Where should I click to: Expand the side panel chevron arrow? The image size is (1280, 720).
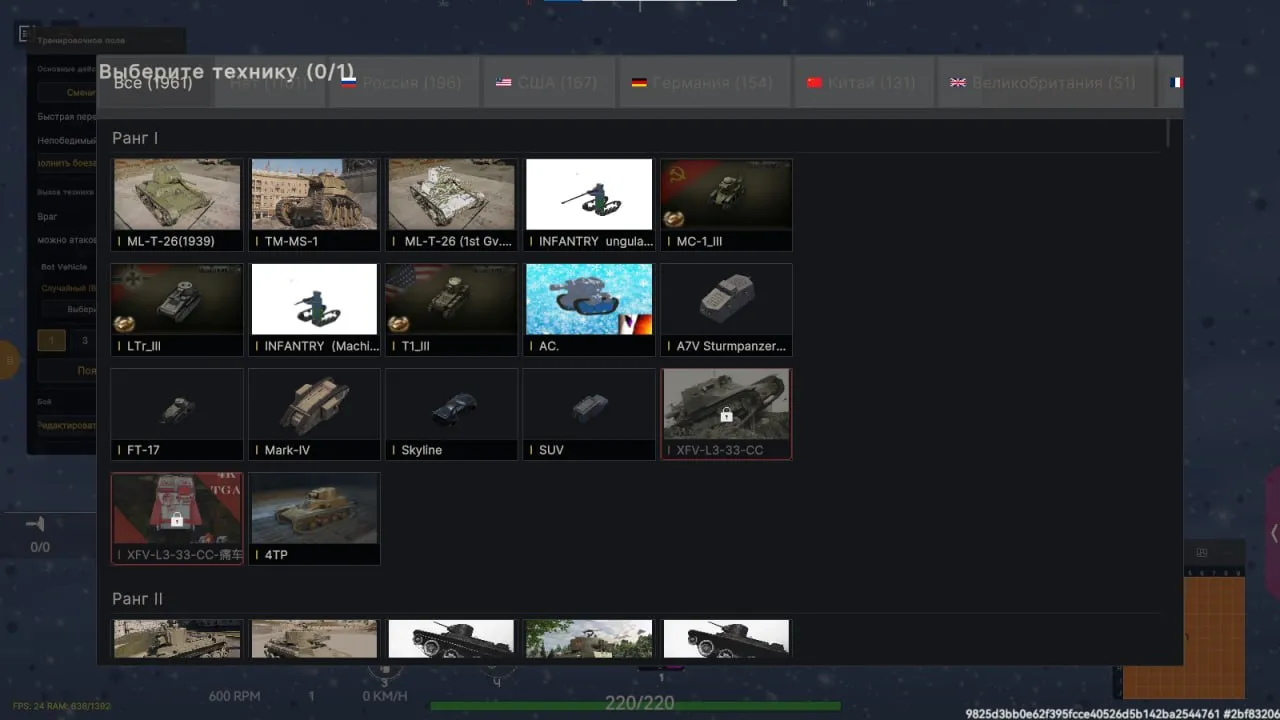(1273, 533)
